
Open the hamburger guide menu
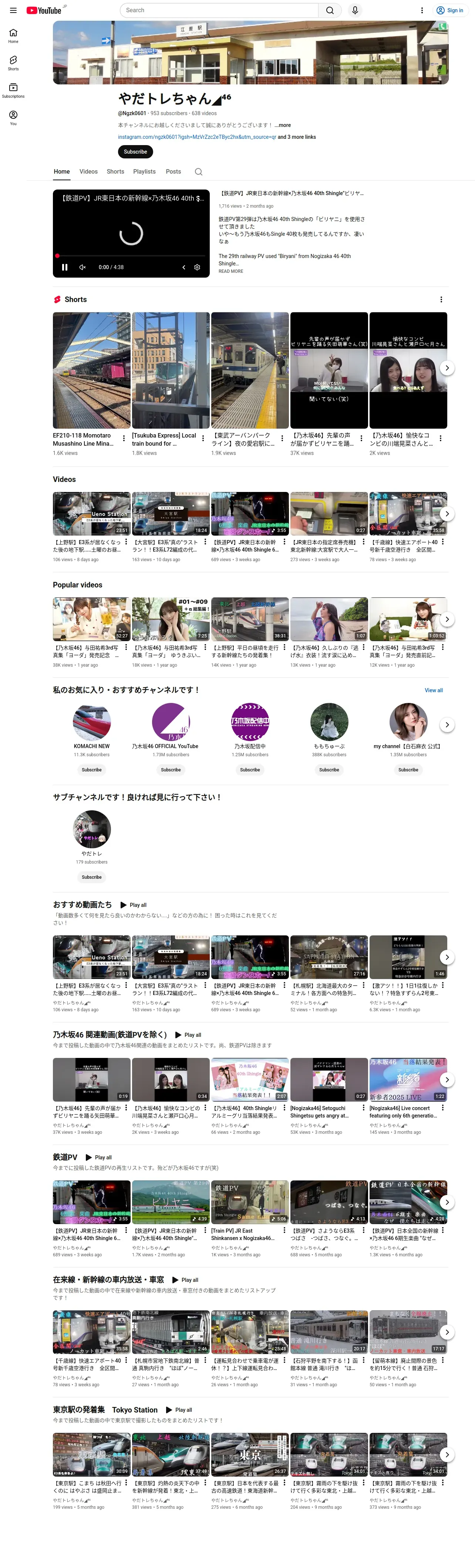click(13, 10)
